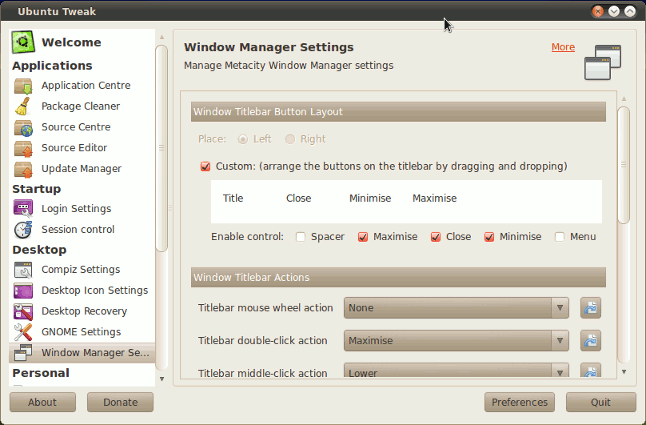Click the Desktop Icon Settings purple icon
Viewport: 646px width, 425px height.
point(23,291)
